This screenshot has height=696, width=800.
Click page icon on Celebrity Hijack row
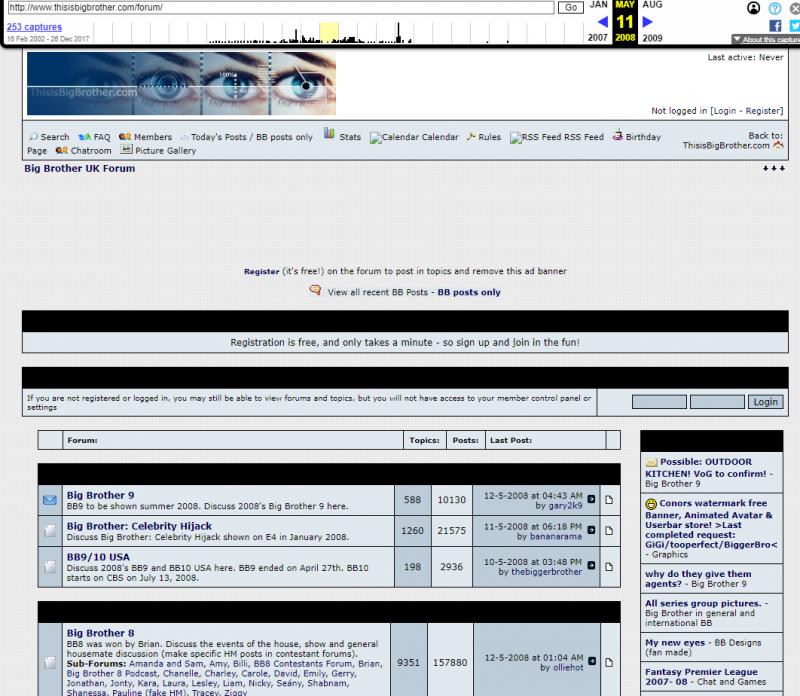coord(608,531)
